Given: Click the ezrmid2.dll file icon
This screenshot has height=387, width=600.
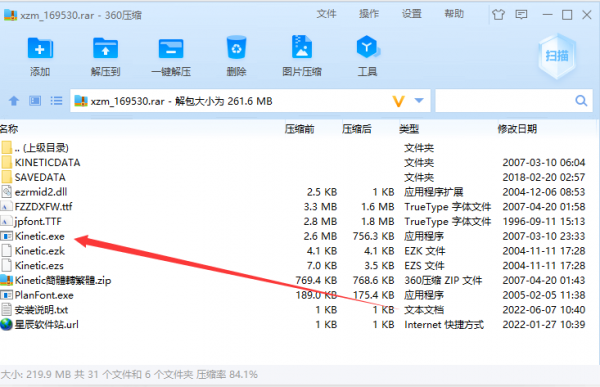Looking at the screenshot, I should point(6,192).
